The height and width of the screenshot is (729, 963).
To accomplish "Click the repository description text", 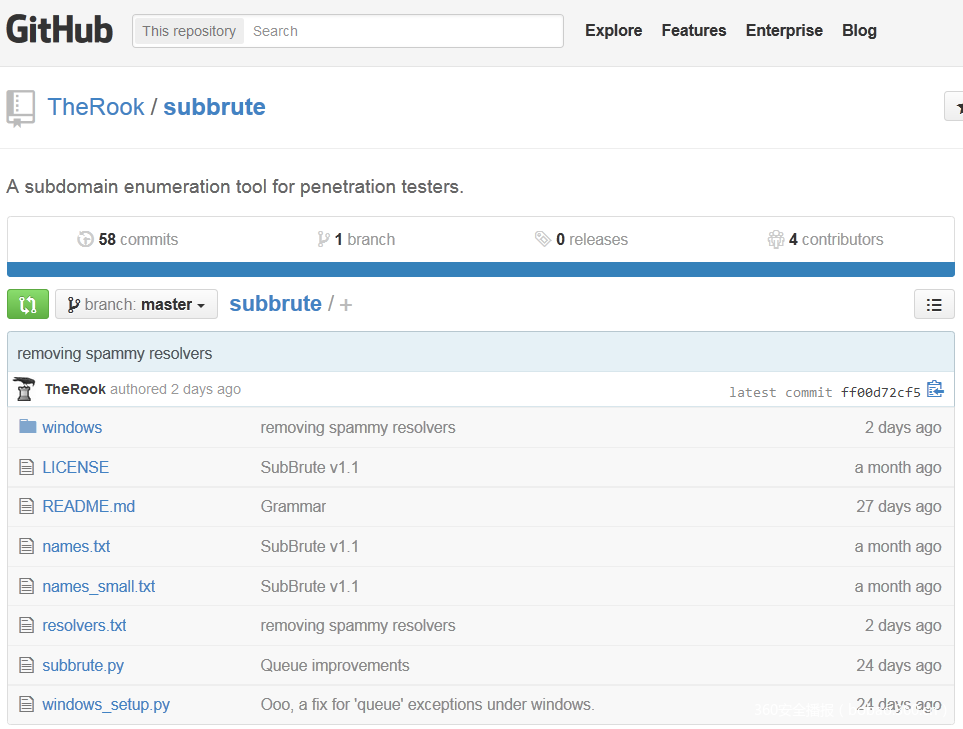I will point(235,186).
